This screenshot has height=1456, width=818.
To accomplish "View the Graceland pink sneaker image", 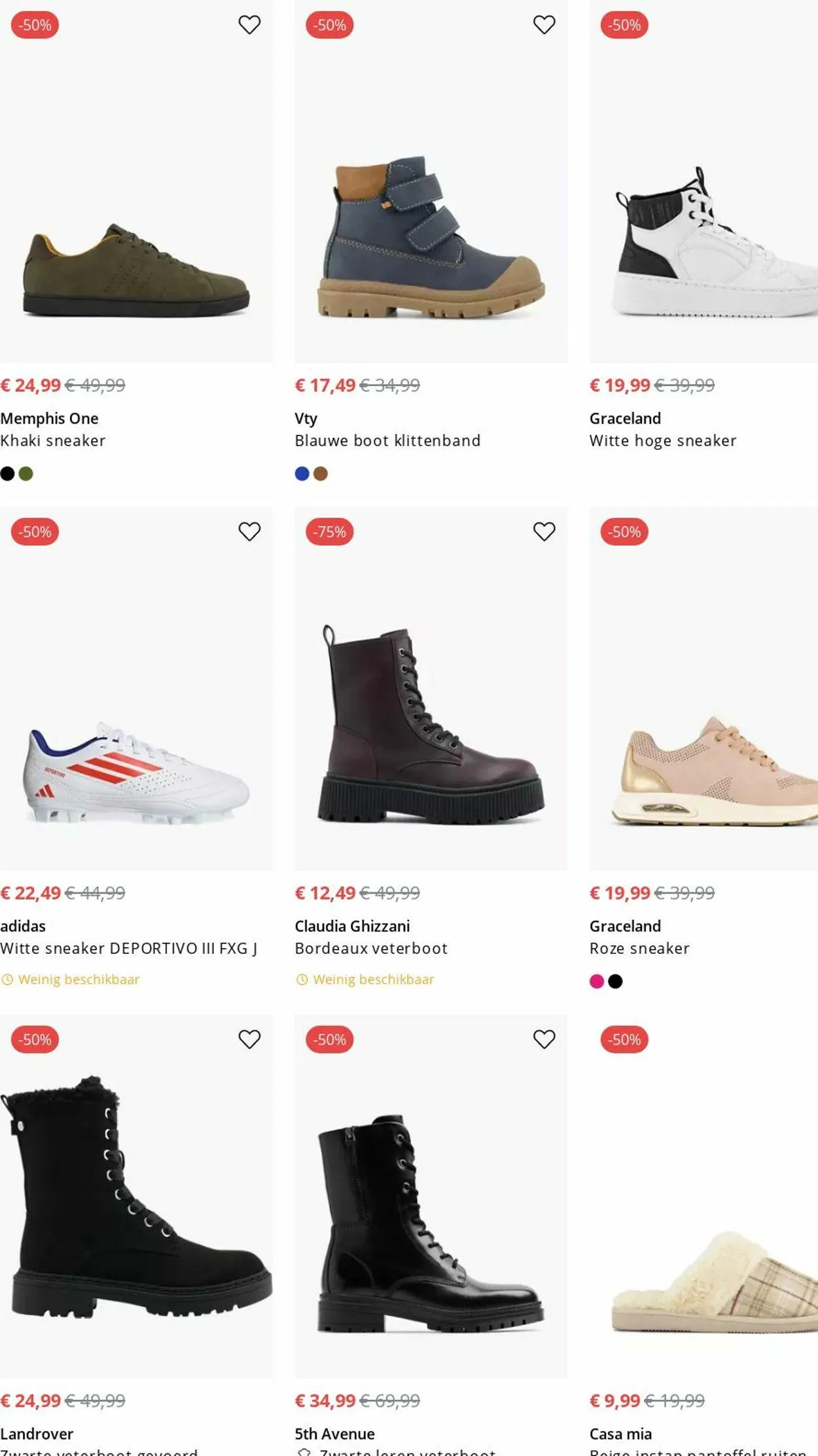I will tap(703, 773).
